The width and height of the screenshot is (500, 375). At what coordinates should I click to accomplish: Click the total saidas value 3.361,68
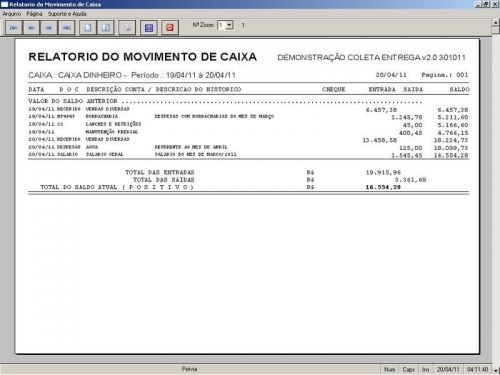410,180
